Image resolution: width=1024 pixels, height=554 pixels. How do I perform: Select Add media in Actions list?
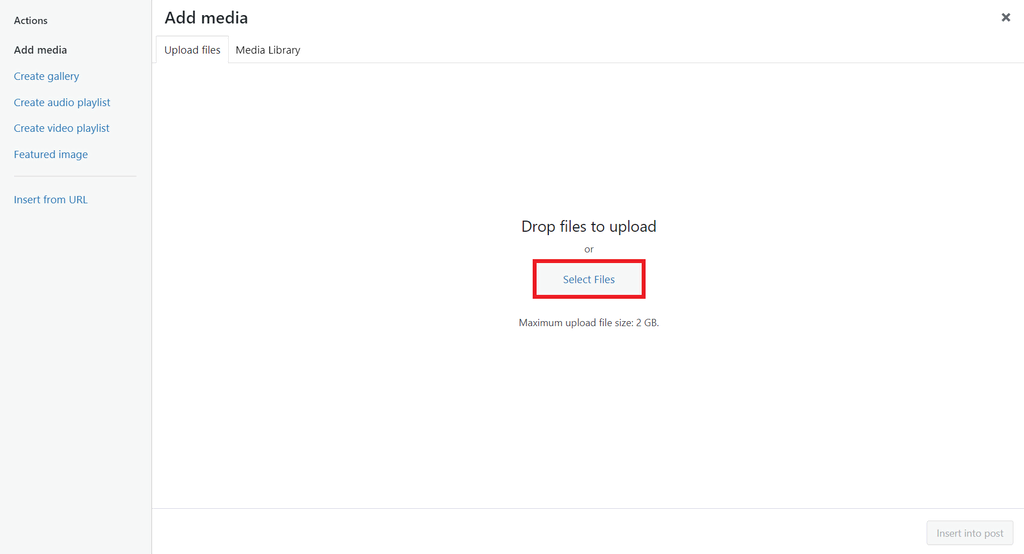point(40,50)
